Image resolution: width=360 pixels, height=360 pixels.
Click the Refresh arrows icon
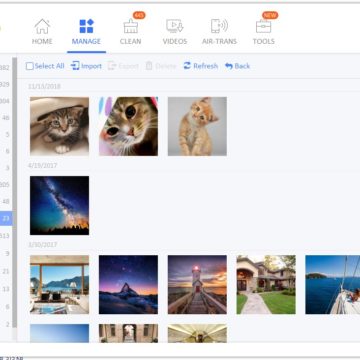click(x=187, y=66)
